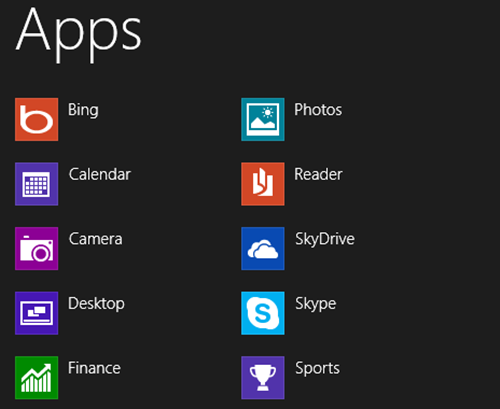Select the Photos label text
Image resolution: width=500 pixels, height=409 pixels.
[x=318, y=110]
